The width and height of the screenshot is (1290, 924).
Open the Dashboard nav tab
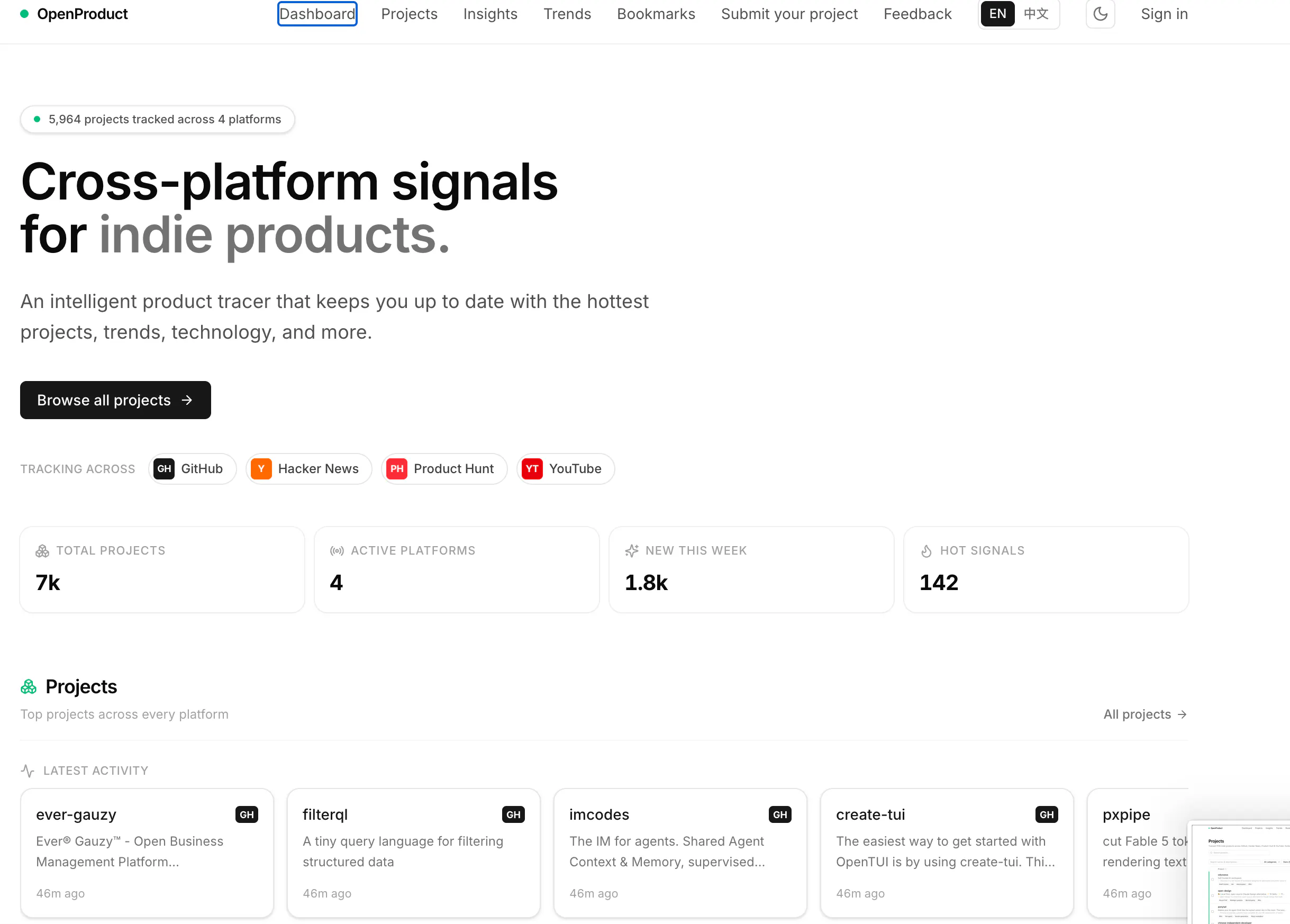click(317, 14)
